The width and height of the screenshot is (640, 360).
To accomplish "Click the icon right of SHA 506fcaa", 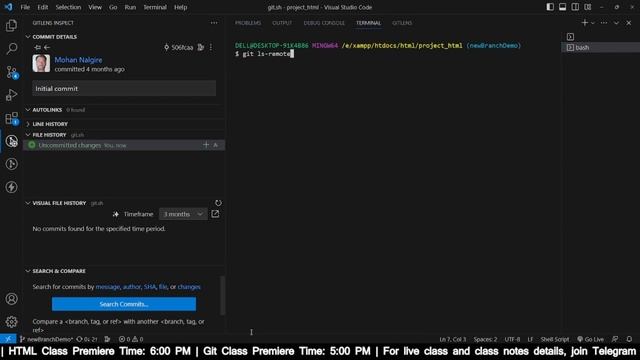I will (x=200, y=47).
